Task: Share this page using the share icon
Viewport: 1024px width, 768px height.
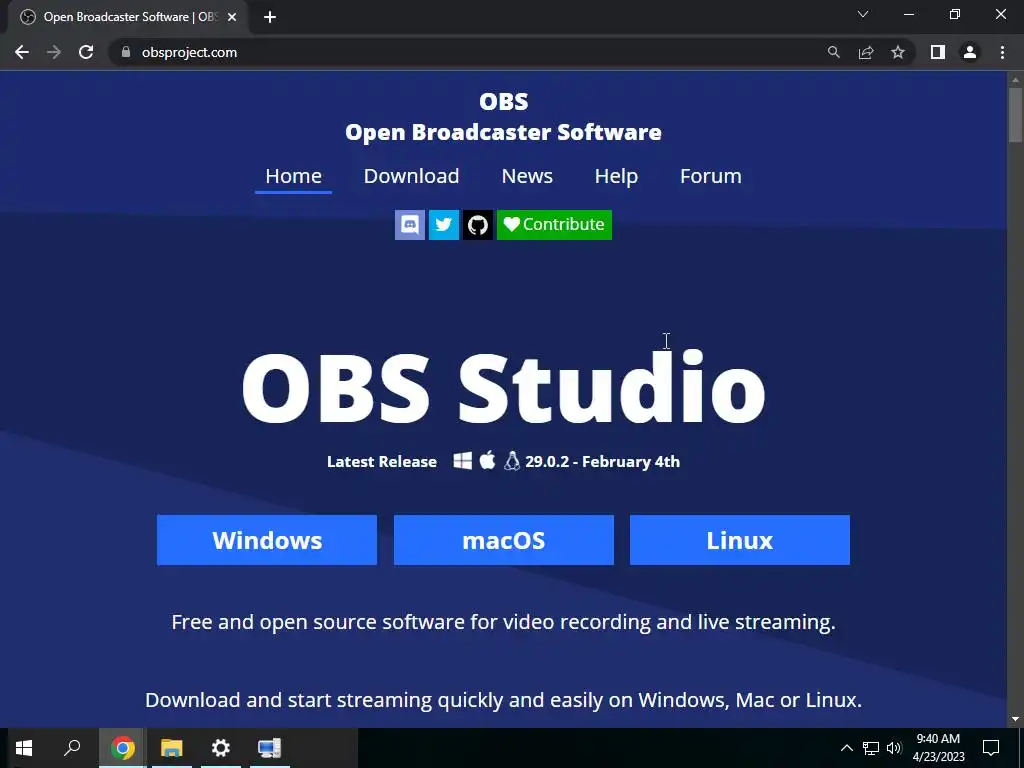Action: 866,52
